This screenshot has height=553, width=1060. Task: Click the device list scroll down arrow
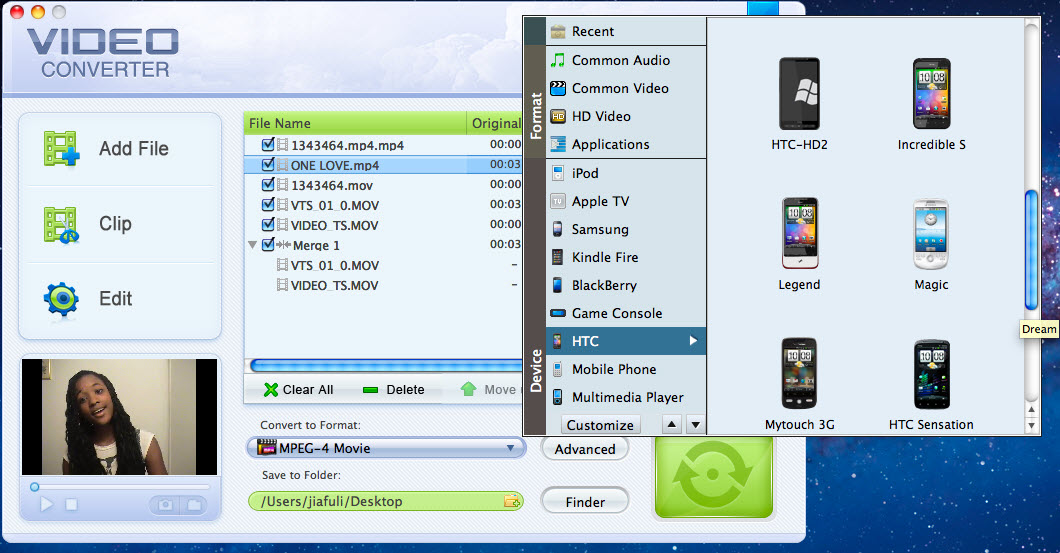click(1031, 426)
